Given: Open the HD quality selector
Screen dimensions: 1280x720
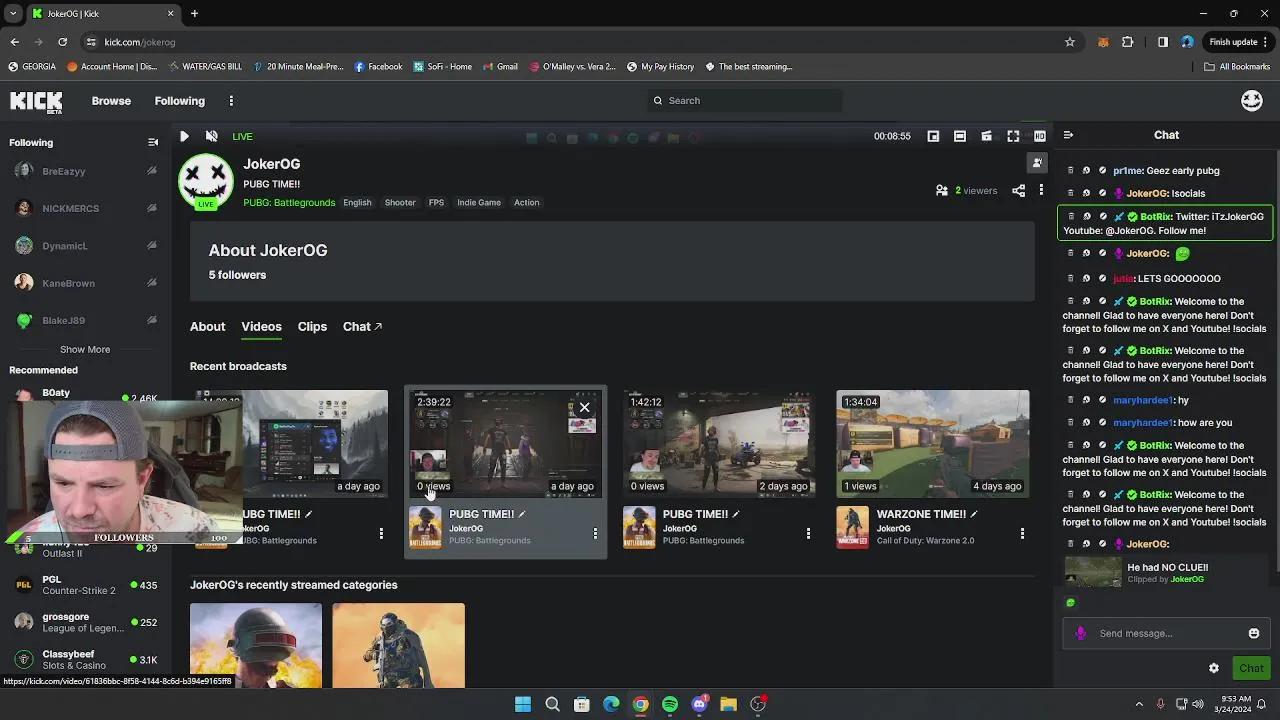Looking at the screenshot, I should click(x=1040, y=136).
